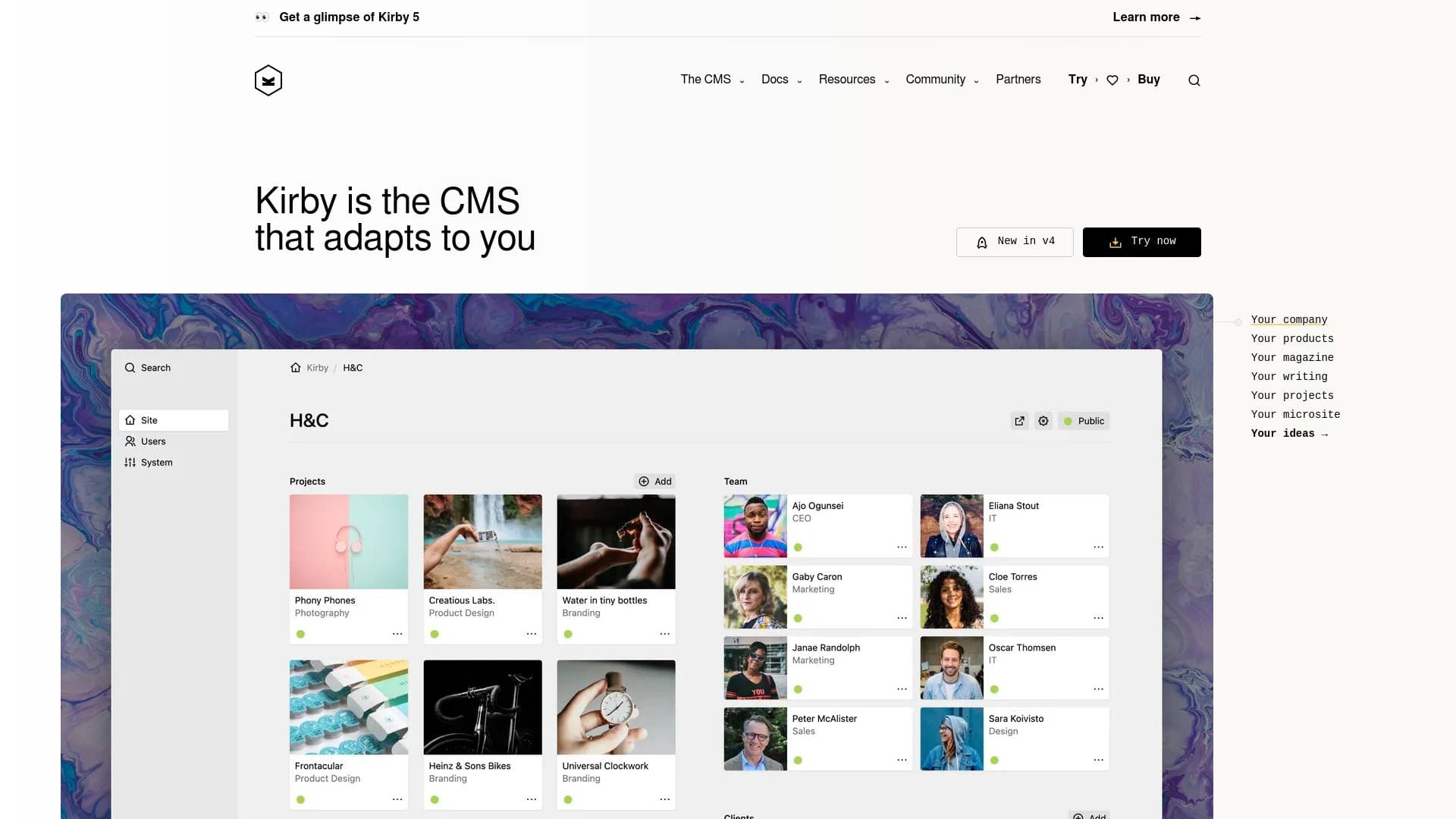
Task: Expand the Community dropdown menu
Action: click(941, 80)
